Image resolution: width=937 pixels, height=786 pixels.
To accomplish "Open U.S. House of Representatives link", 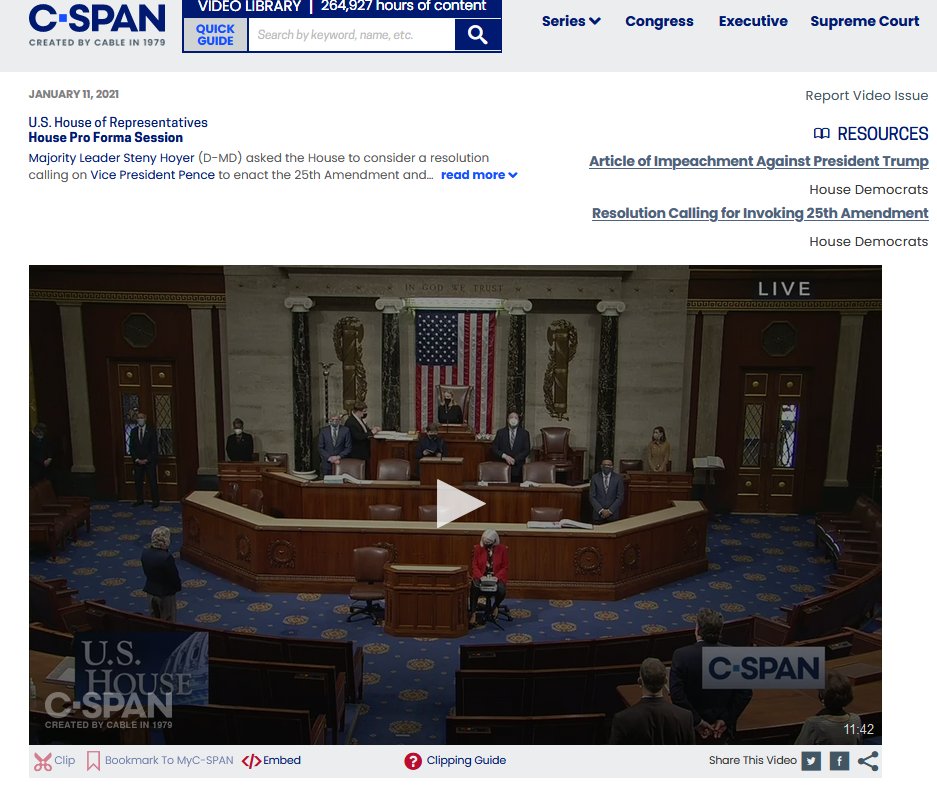I will (118, 123).
